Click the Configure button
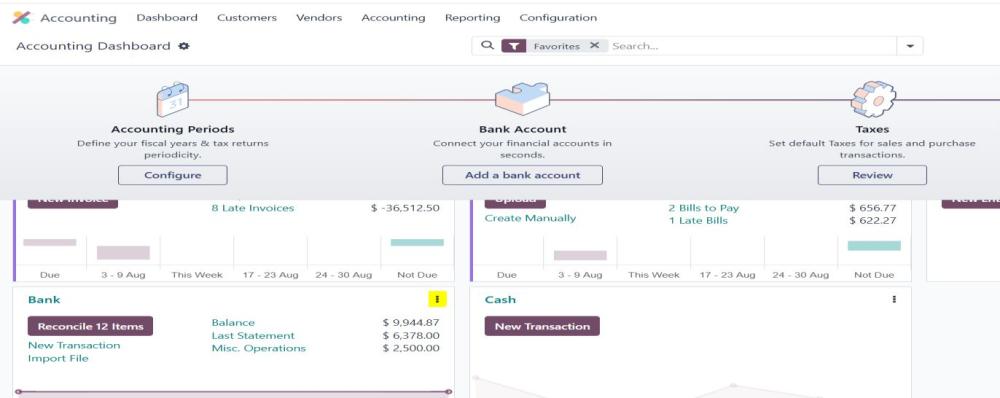 coord(173,175)
